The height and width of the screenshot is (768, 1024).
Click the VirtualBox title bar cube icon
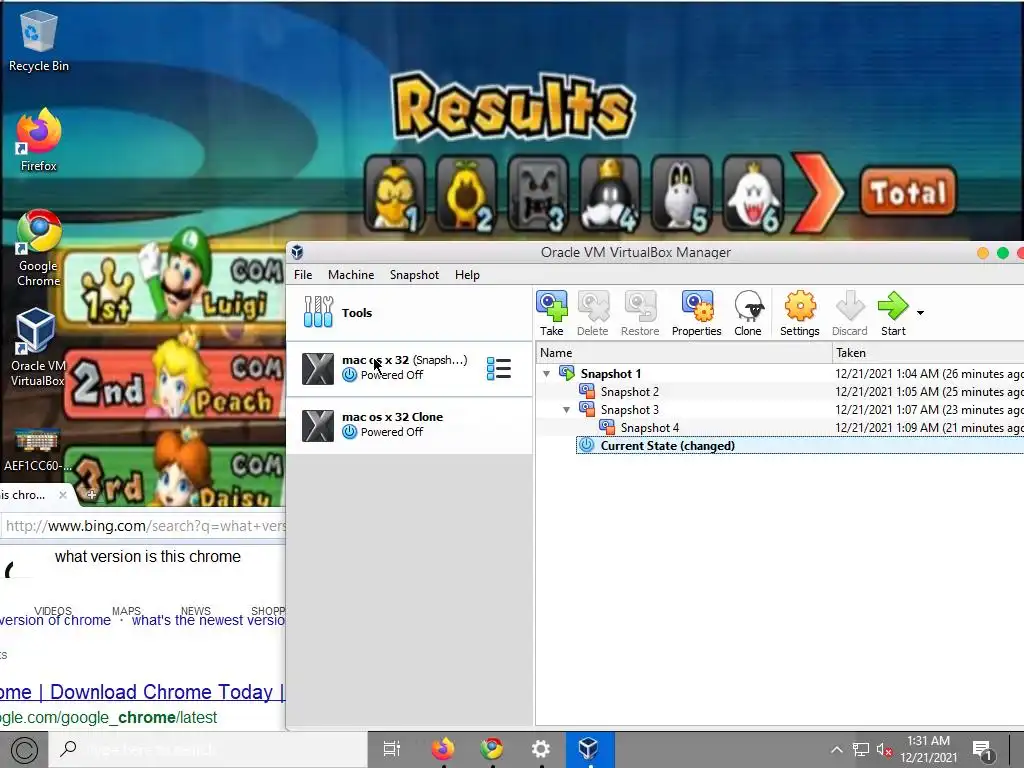(x=297, y=252)
